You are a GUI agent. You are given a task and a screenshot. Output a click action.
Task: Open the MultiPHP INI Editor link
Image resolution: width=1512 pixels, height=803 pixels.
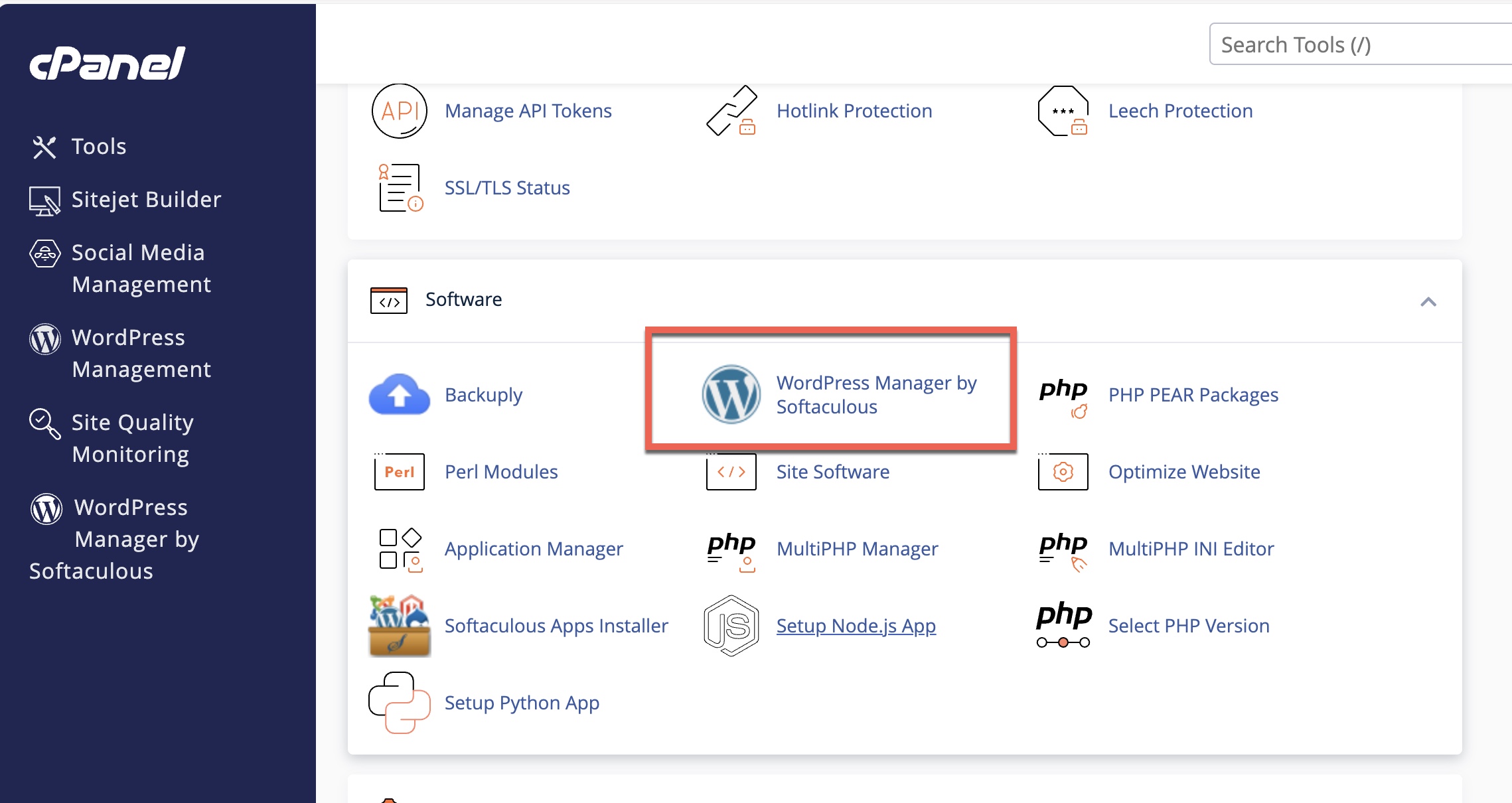coord(1191,549)
